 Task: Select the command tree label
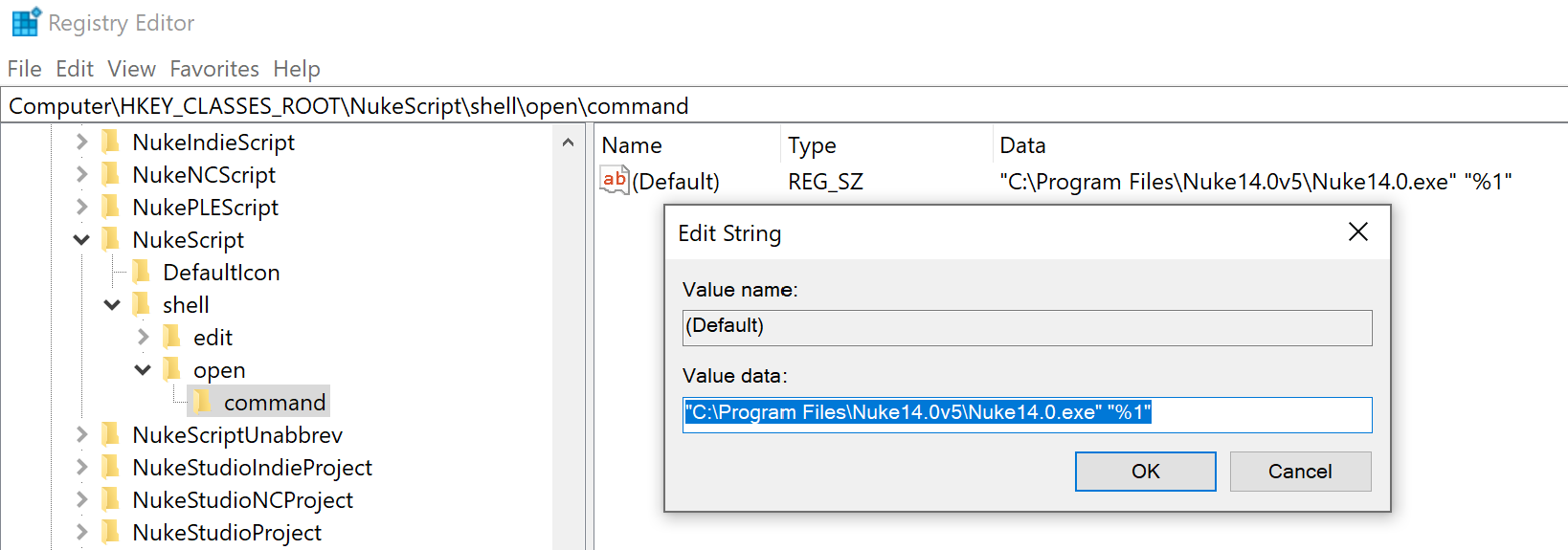(275, 402)
